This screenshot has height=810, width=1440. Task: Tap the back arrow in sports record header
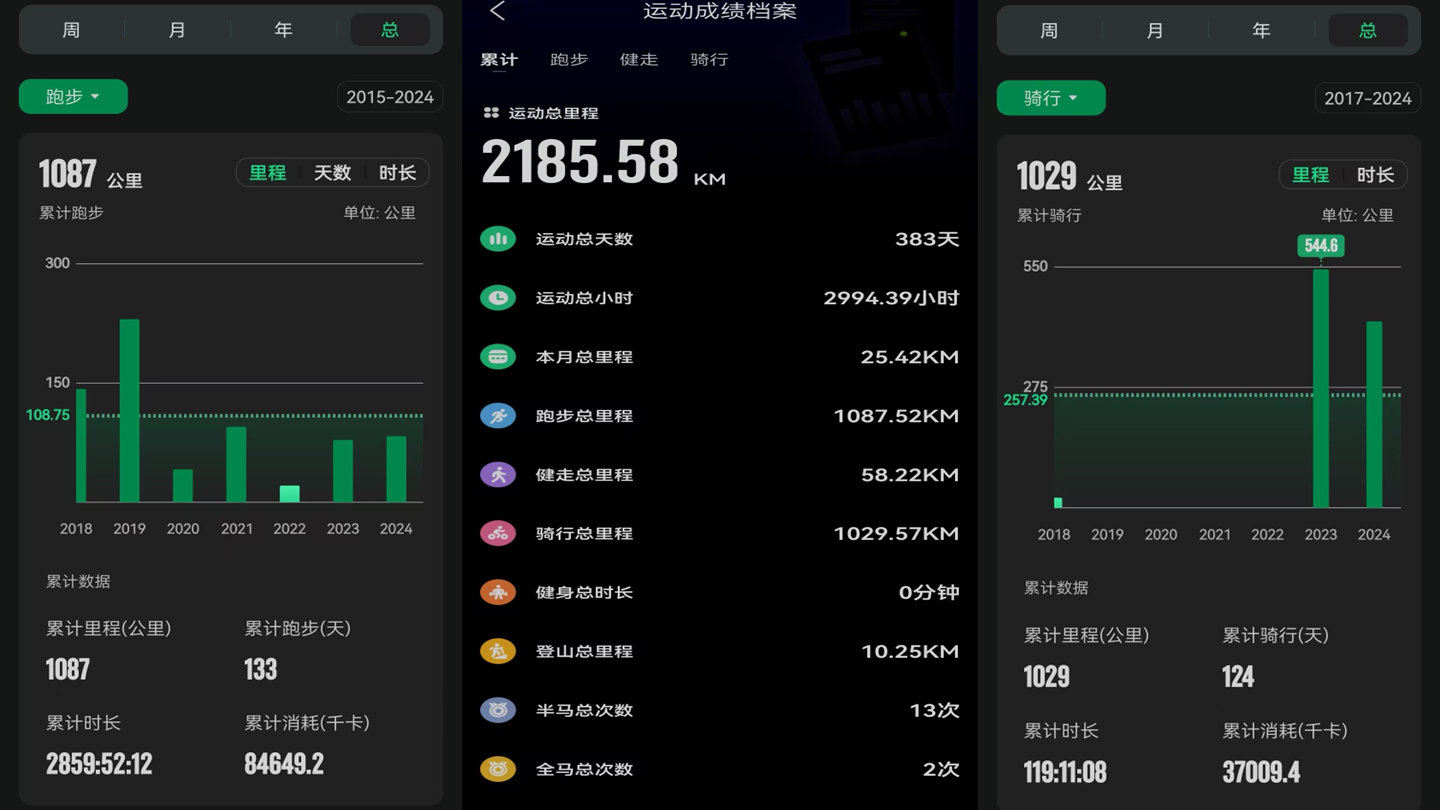(497, 12)
